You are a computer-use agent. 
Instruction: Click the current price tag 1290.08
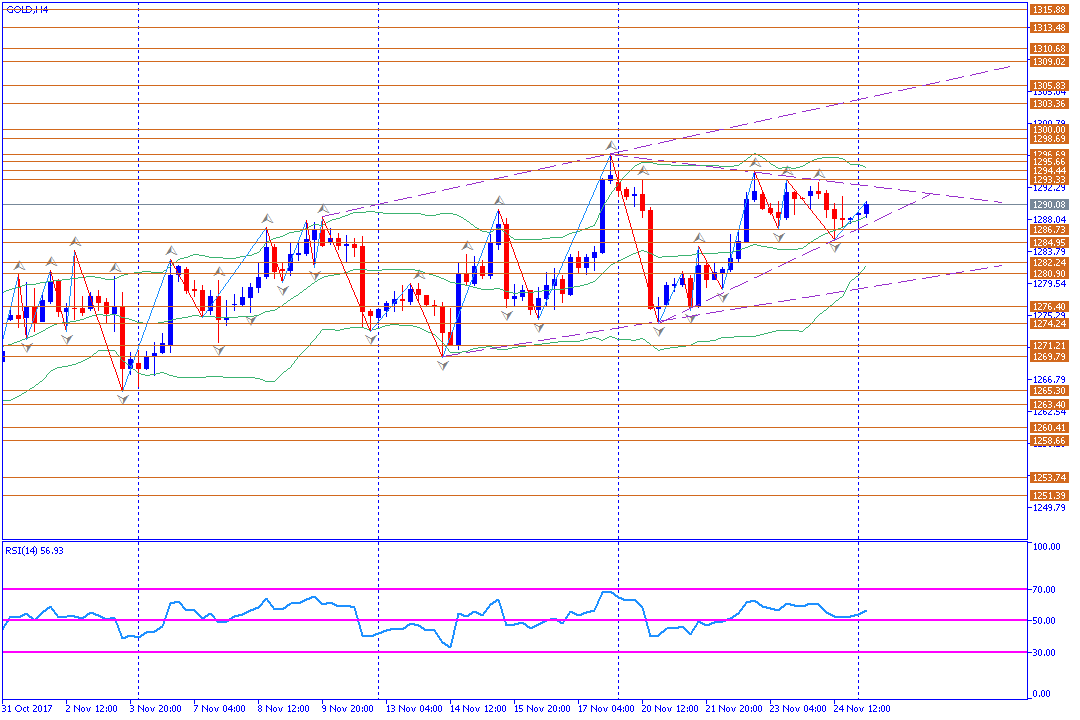[x=1049, y=205]
